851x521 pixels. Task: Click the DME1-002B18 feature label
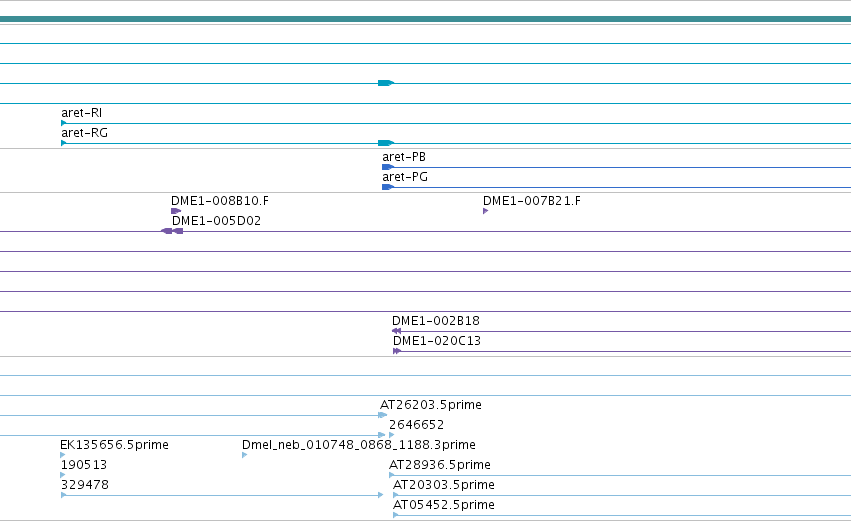[x=436, y=321]
